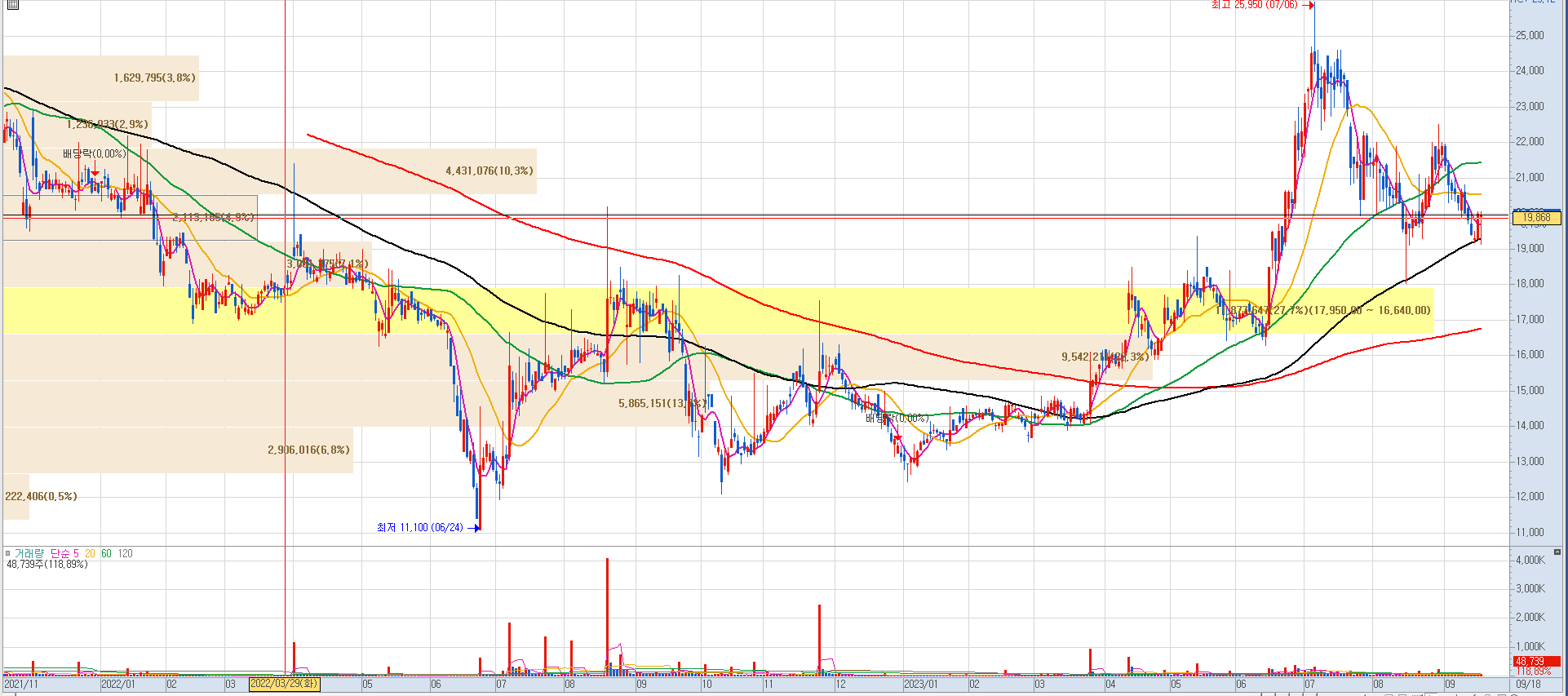Click the 4,000K volume axis label
The image size is (1568, 696).
point(1530,561)
